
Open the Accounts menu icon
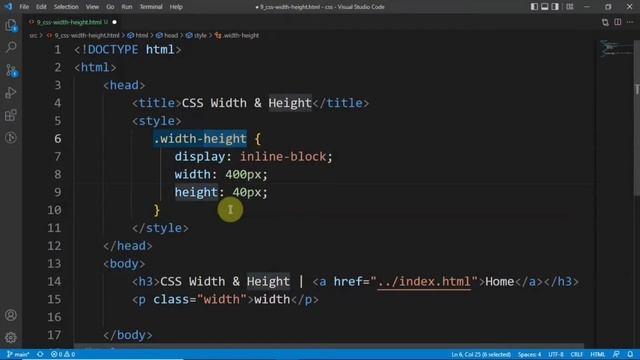point(11,315)
